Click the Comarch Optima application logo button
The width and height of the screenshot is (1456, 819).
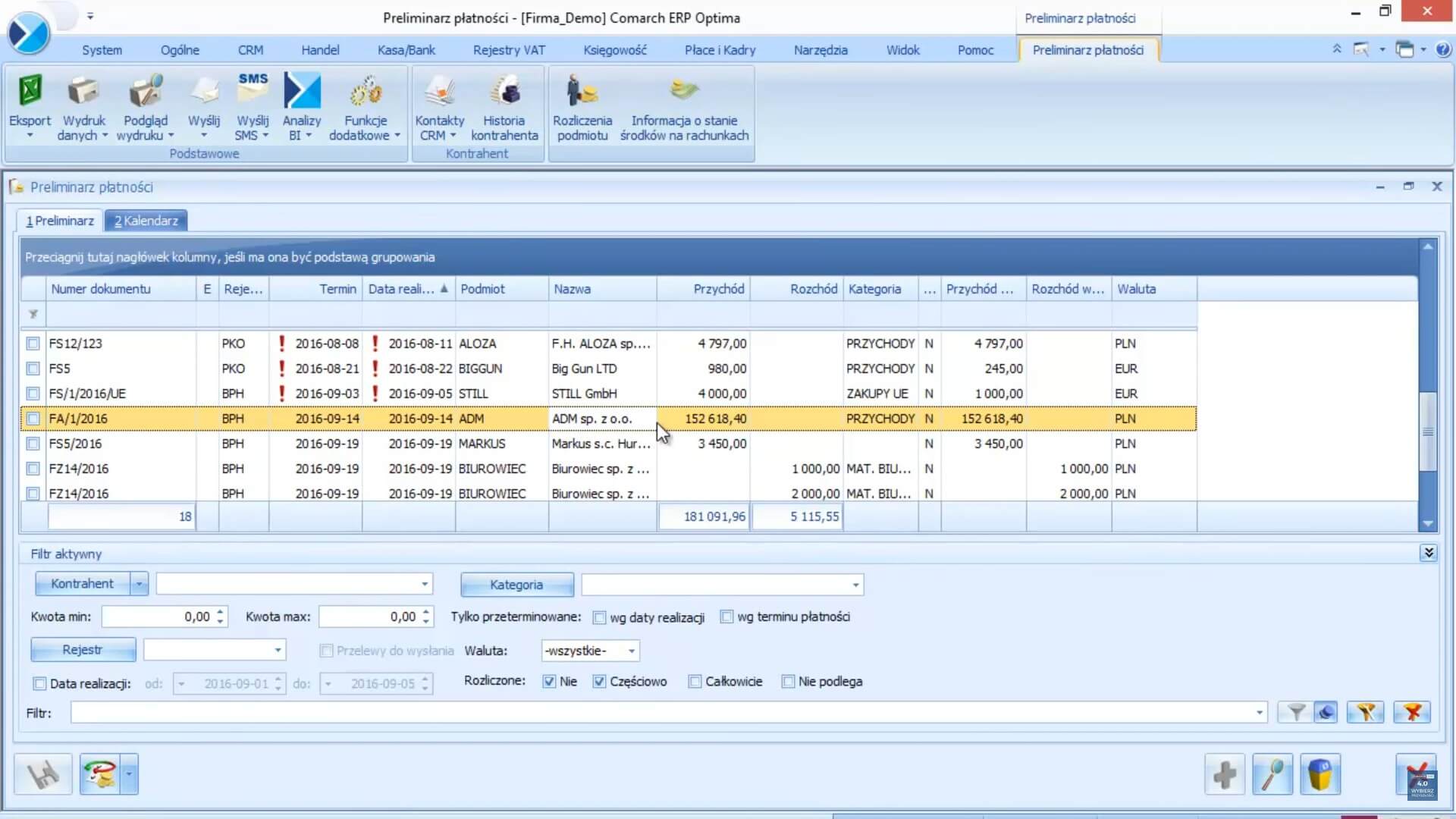[29, 33]
